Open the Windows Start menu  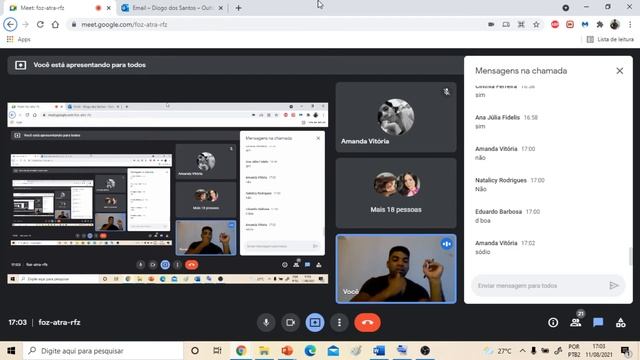pos(11,351)
